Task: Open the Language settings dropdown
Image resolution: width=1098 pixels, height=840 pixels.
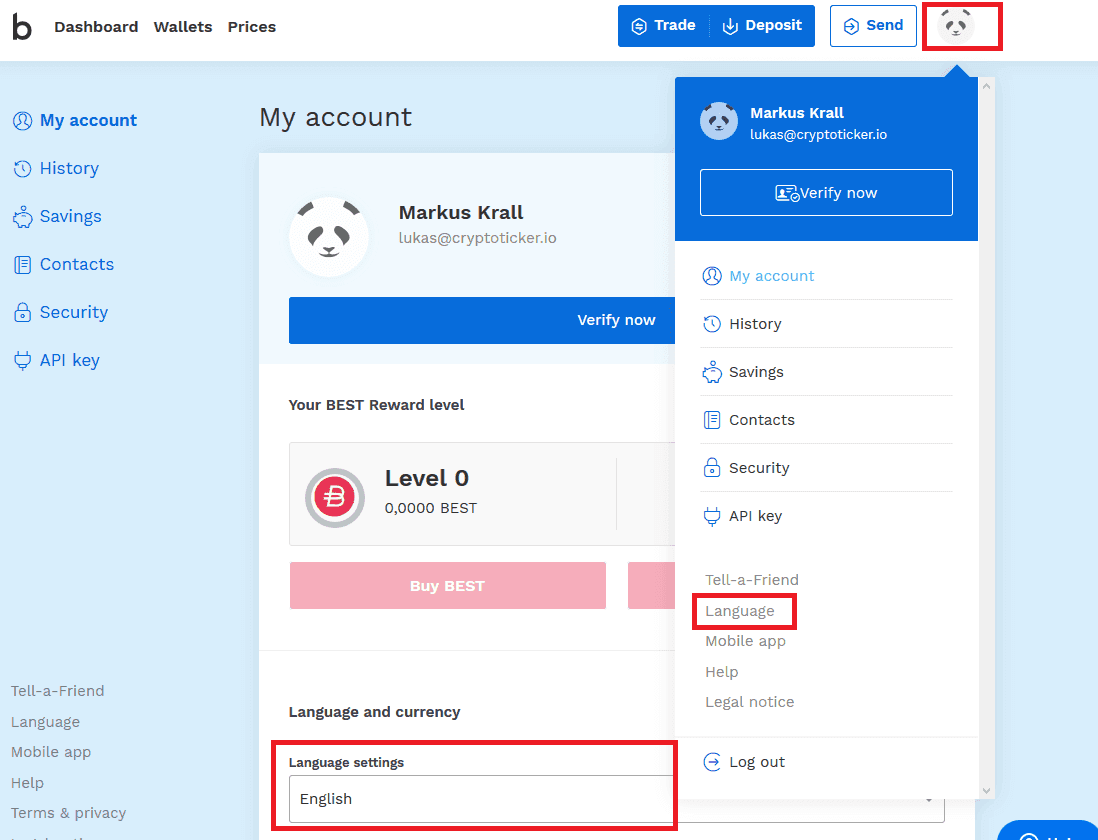Action: tap(480, 799)
